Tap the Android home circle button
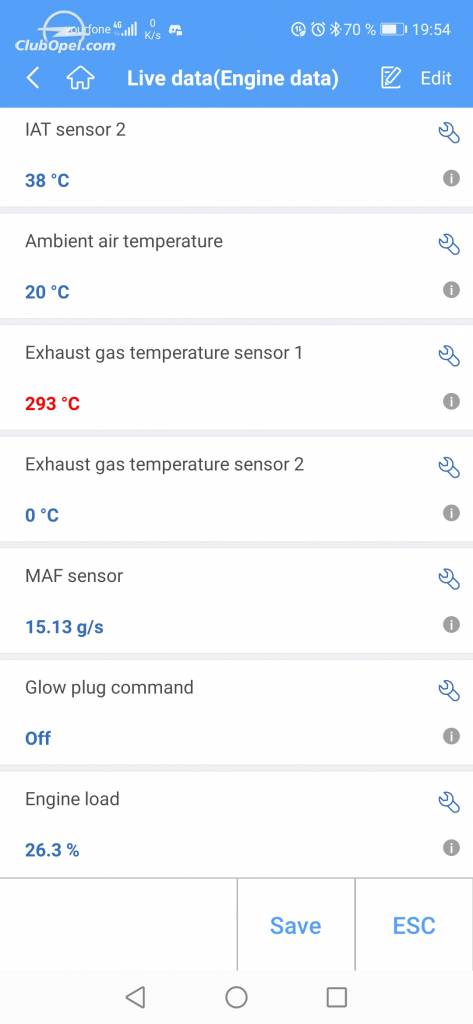Screen dimensions: 473x1024 (236, 997)
